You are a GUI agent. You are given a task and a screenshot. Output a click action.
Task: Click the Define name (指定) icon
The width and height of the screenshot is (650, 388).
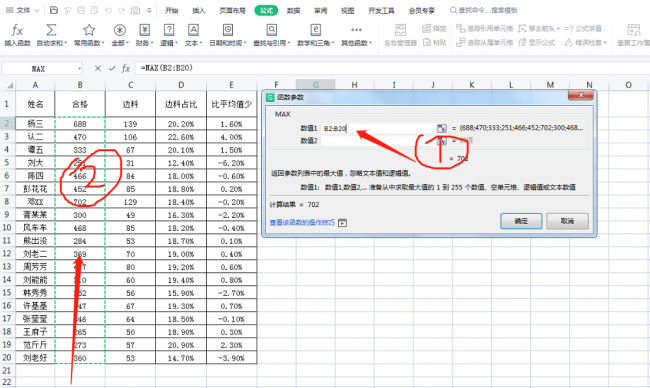426,29
